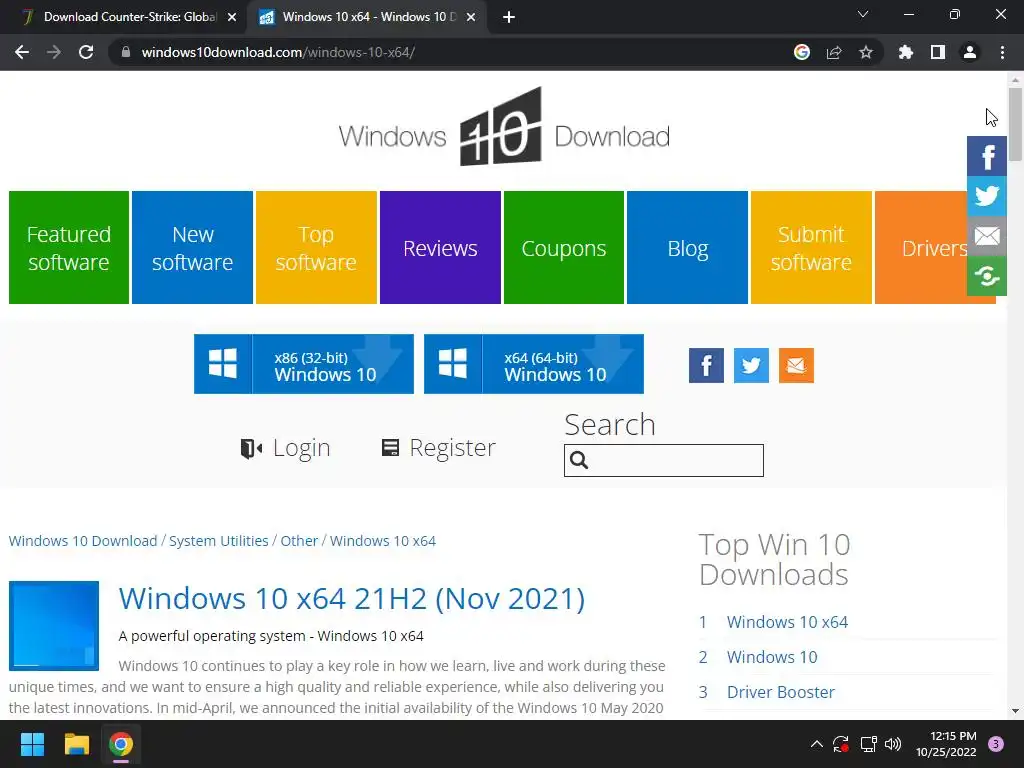Image resolution: width=1024 pixels, height=768 pixels.
Task: Click the tab search chevron in title bar
Action: coord(863,14)
